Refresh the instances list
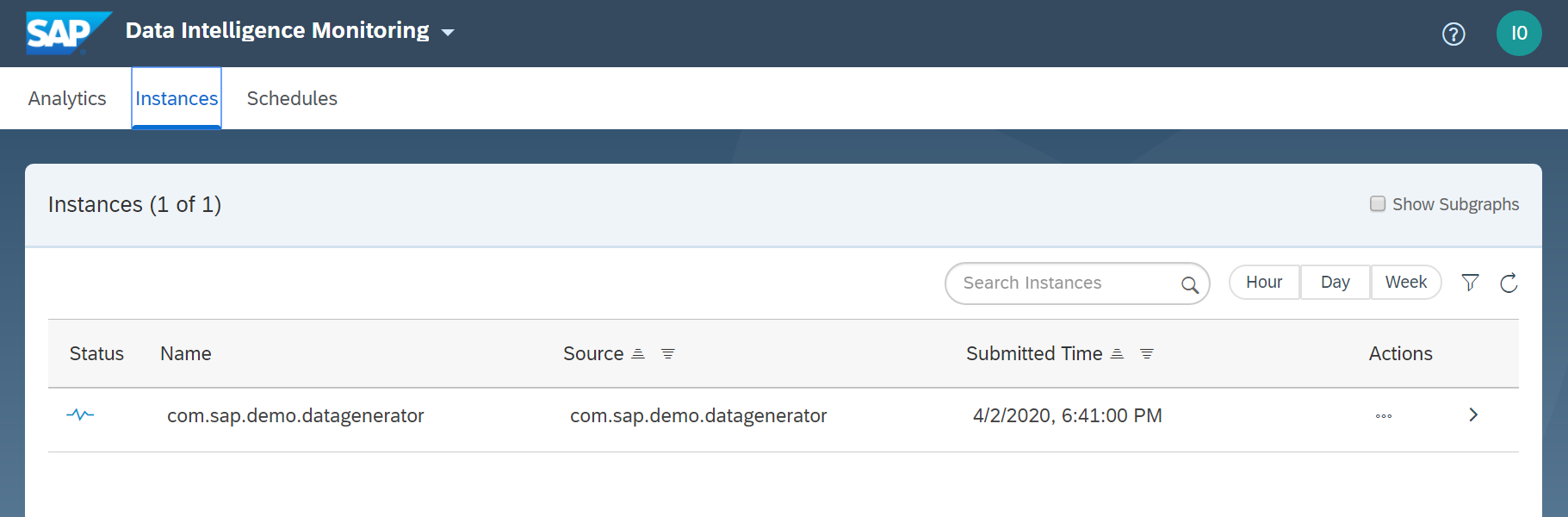This screenshot has height=517, width=1568. click(1509, 283)
